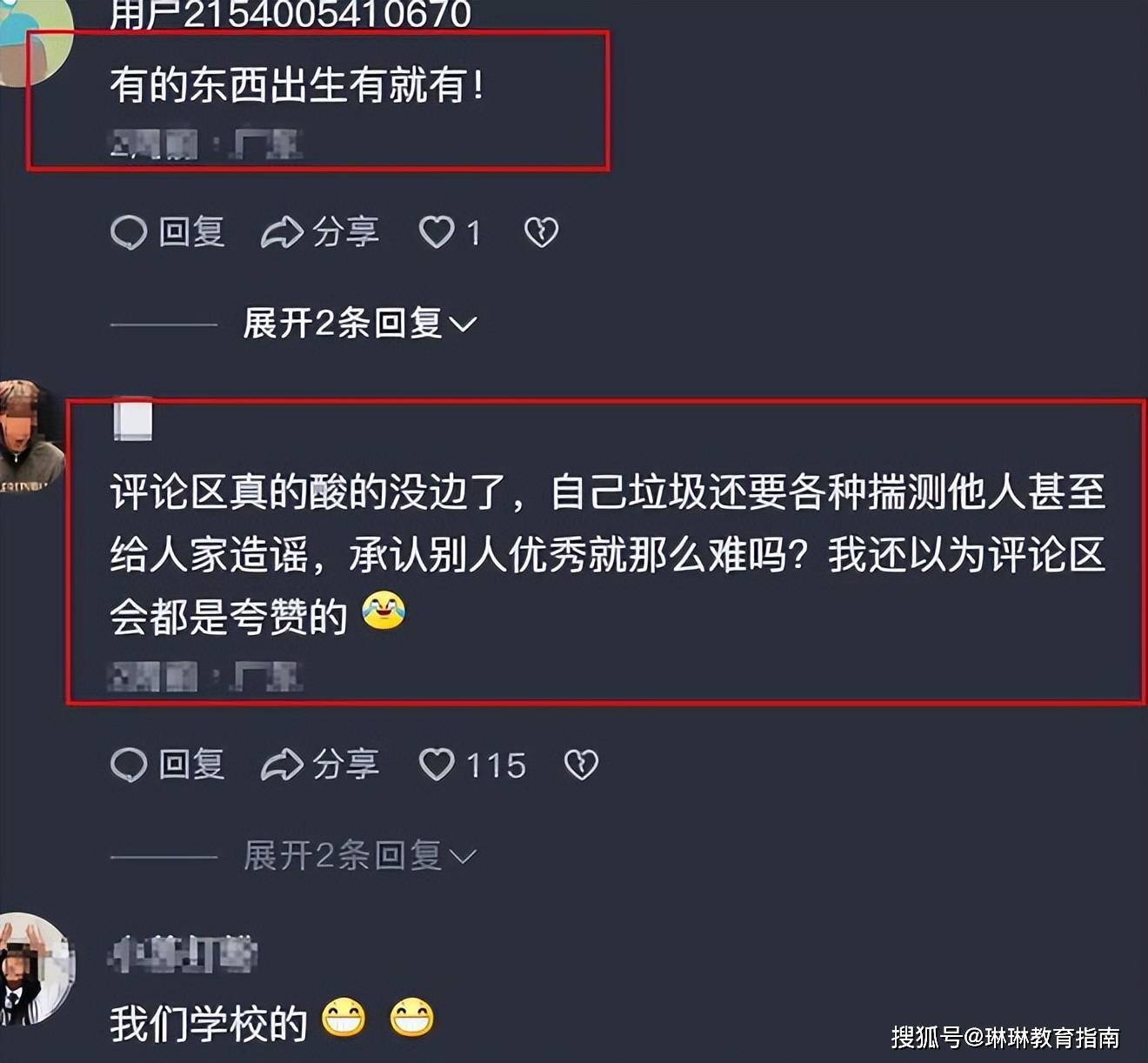Click crying-laugh emoji in second comment
1148x1063 pixels.
point(384,611)
